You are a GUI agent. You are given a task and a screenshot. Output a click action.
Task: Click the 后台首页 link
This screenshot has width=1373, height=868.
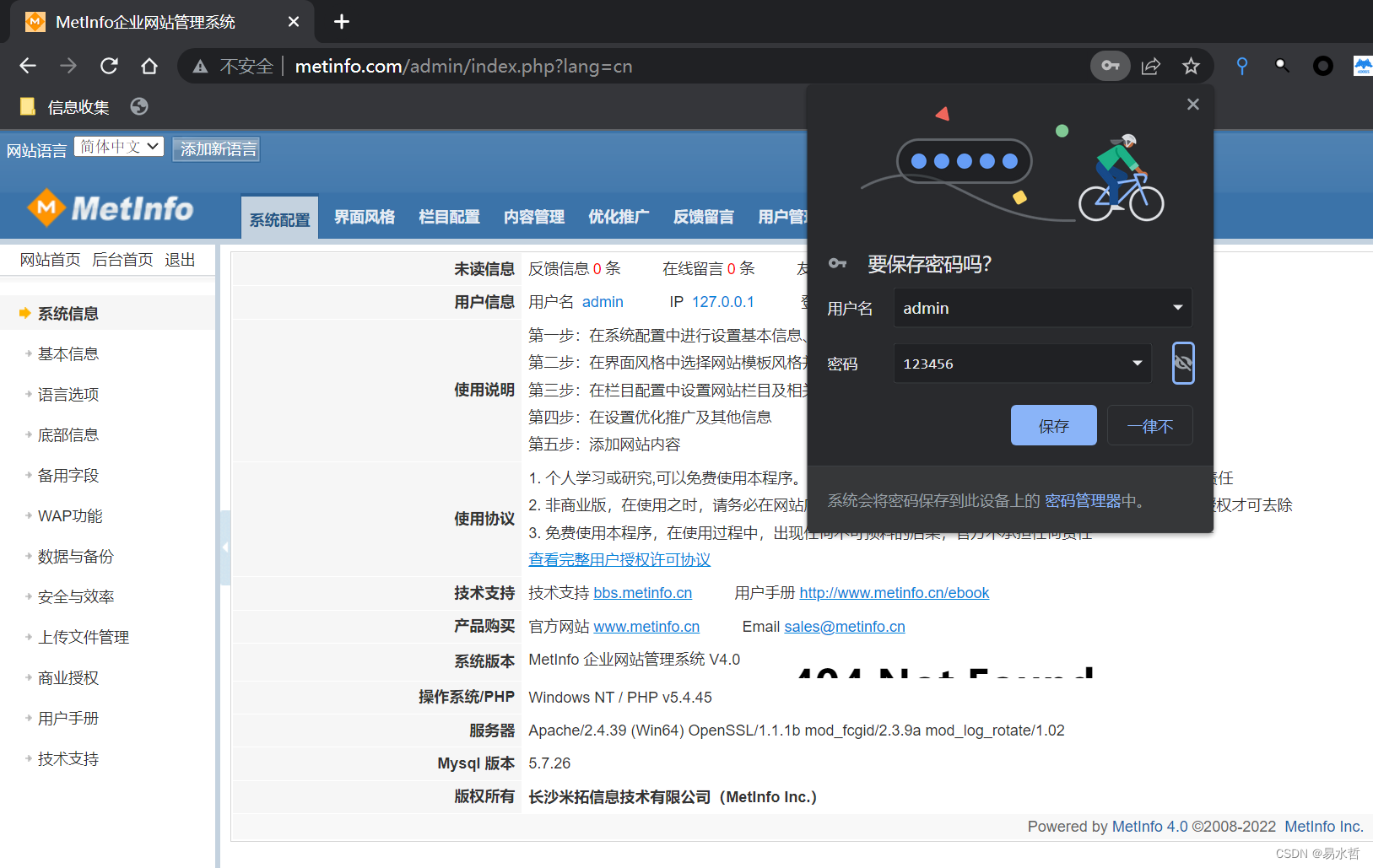[122, 260]
